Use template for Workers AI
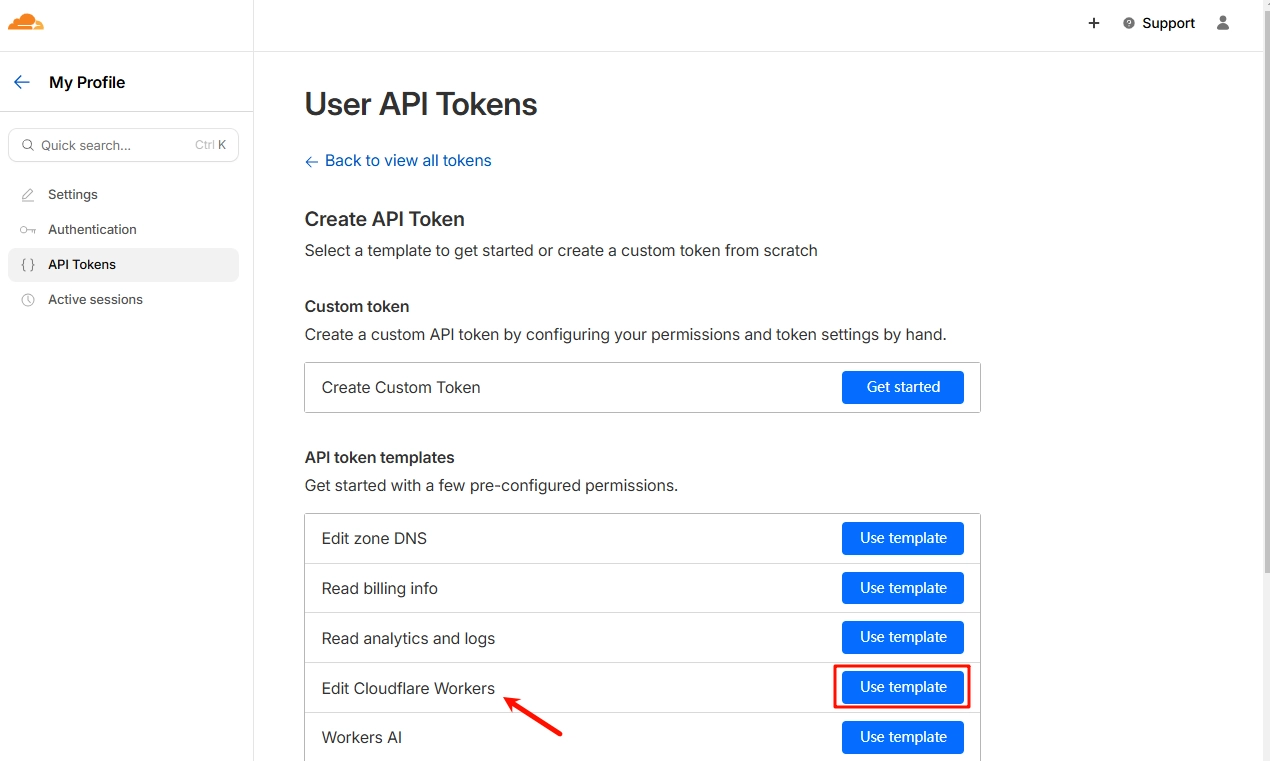Viewport: 1270px width, 761px height. click(x=902, y=737)
